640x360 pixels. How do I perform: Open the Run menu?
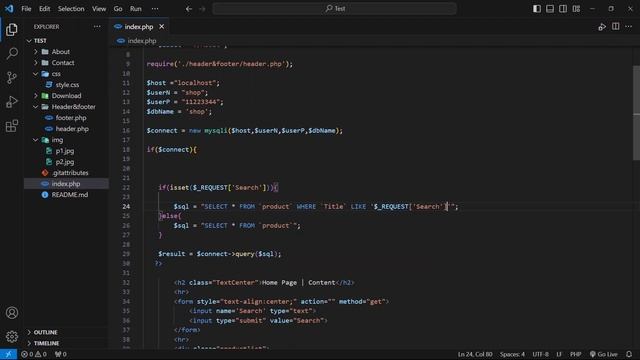(x=136, y=9)
